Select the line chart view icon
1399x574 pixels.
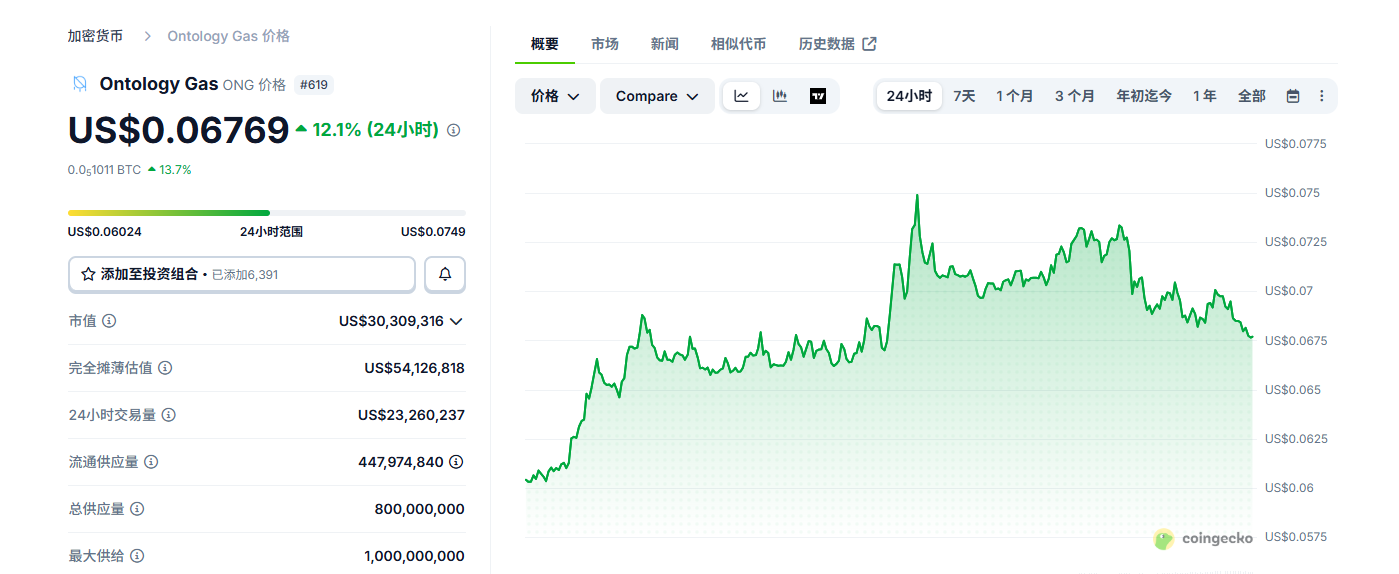(x=741, y=96)
